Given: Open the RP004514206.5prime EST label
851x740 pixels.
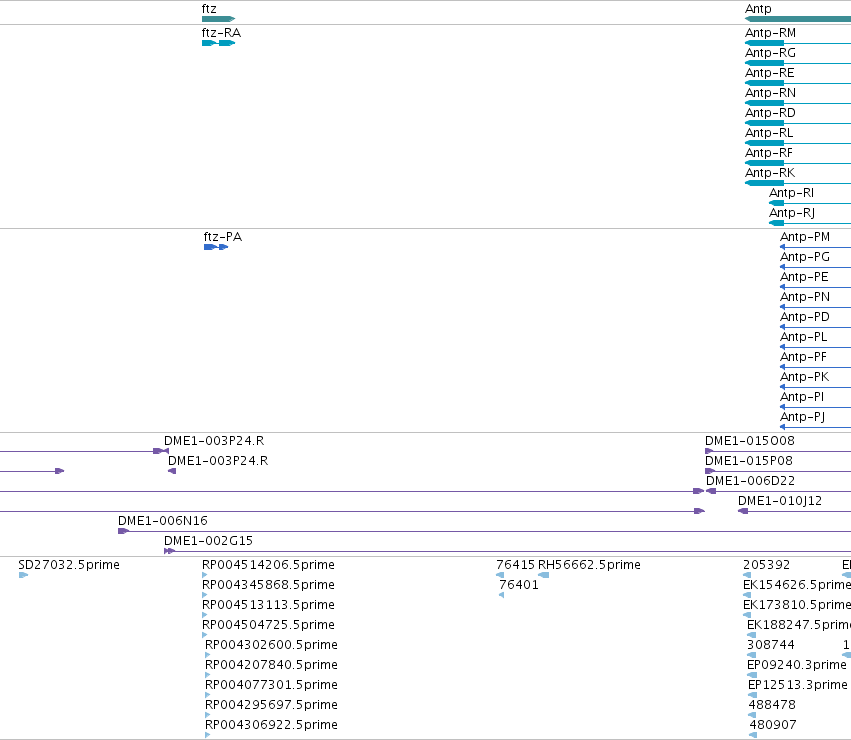Looking at the screenshot, I should tap(268, 565).
